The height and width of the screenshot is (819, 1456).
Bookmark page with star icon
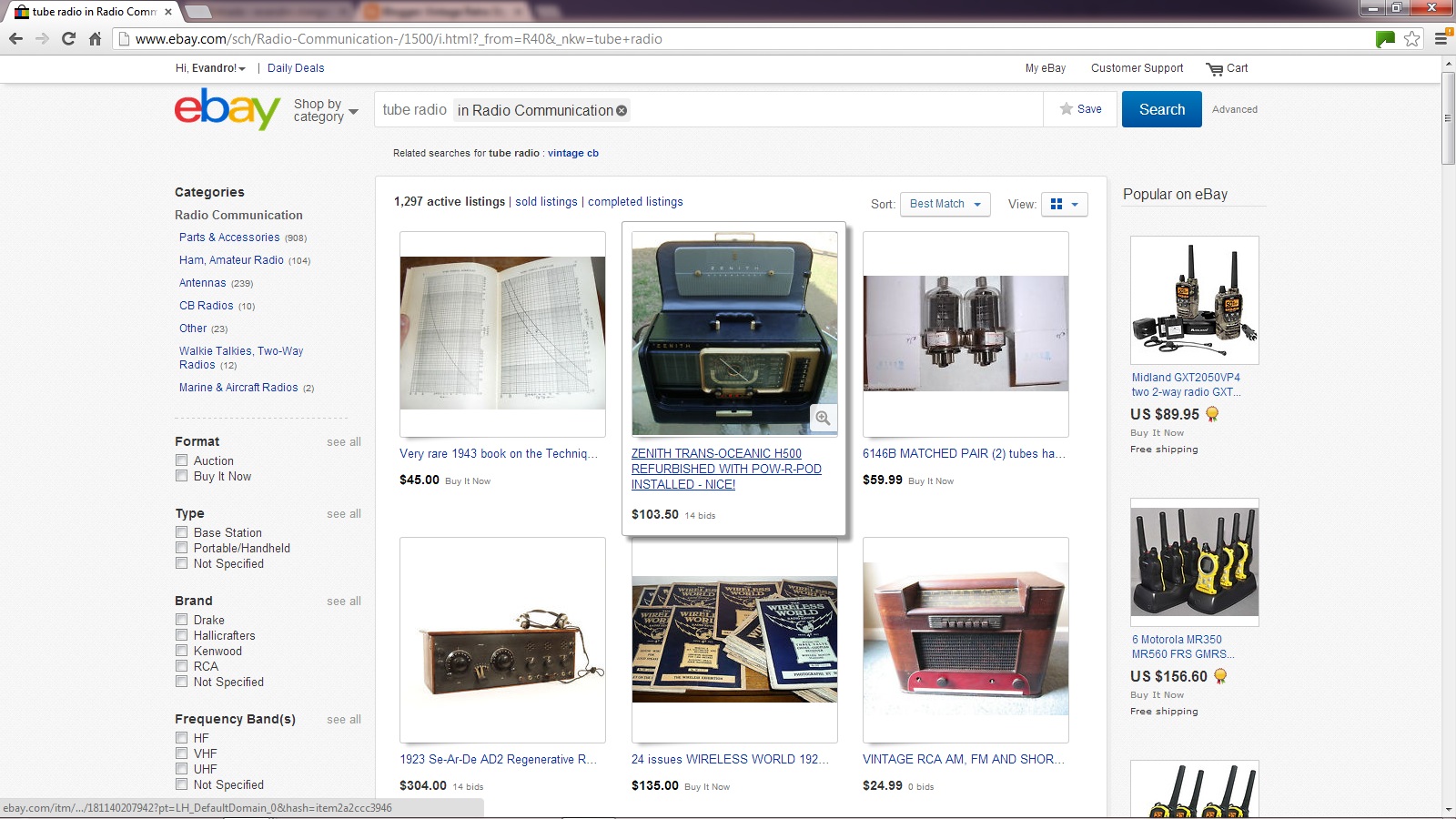click(x=1411, y=38)
